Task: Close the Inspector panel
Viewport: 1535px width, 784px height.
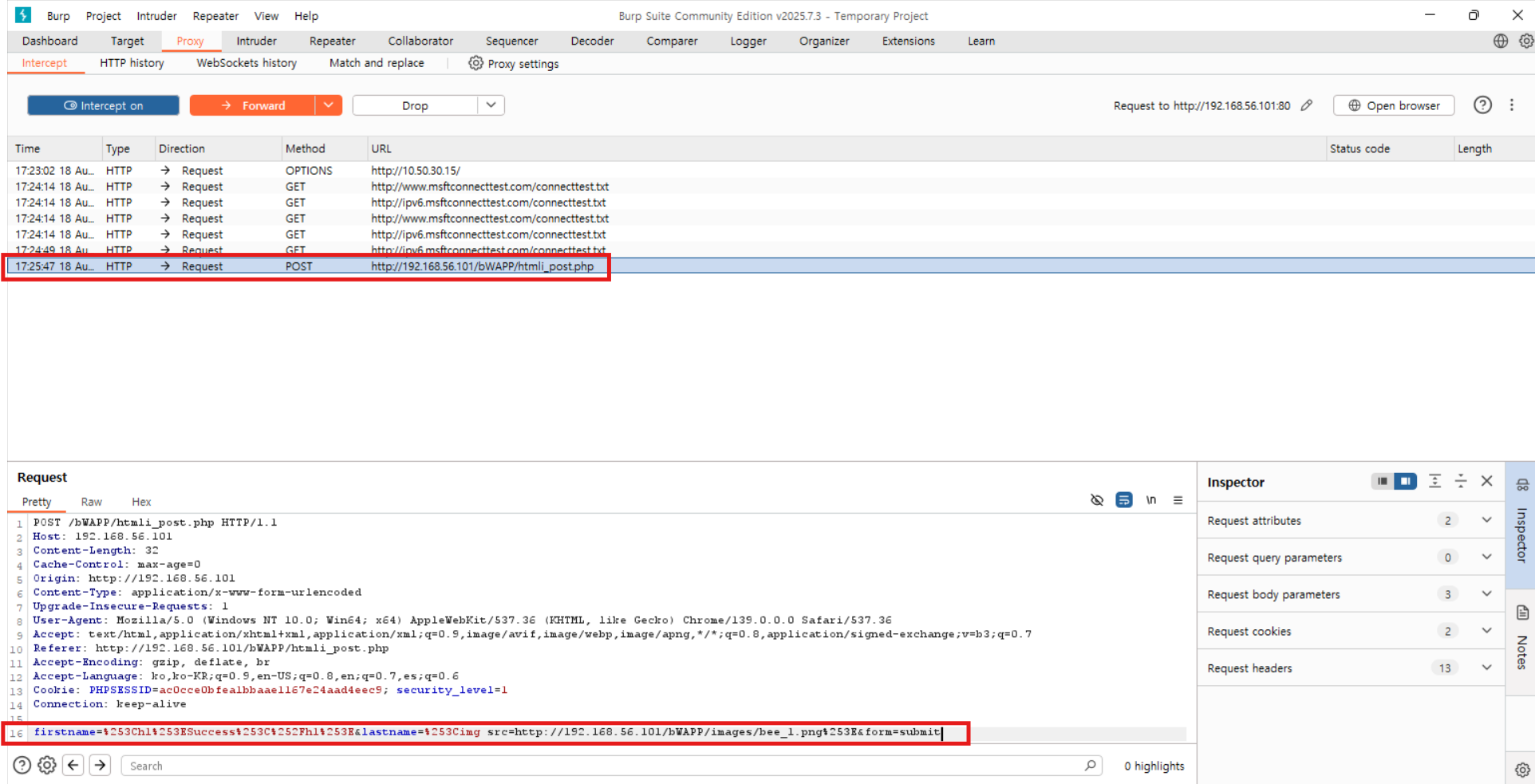Action: [1487, 481]
